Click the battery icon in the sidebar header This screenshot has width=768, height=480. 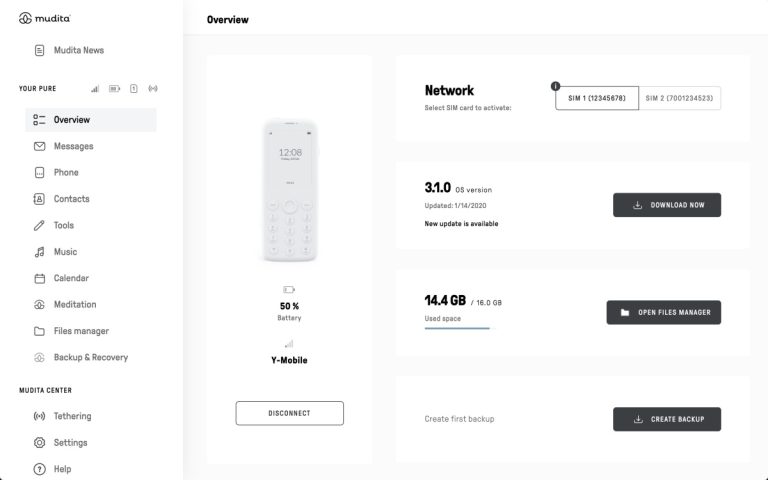(x=114, y=89)
